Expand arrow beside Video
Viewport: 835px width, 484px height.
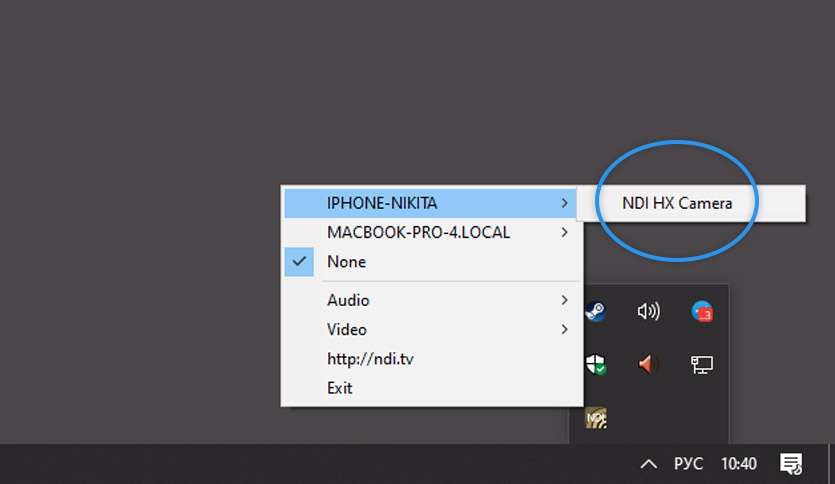tap(564, 330)
